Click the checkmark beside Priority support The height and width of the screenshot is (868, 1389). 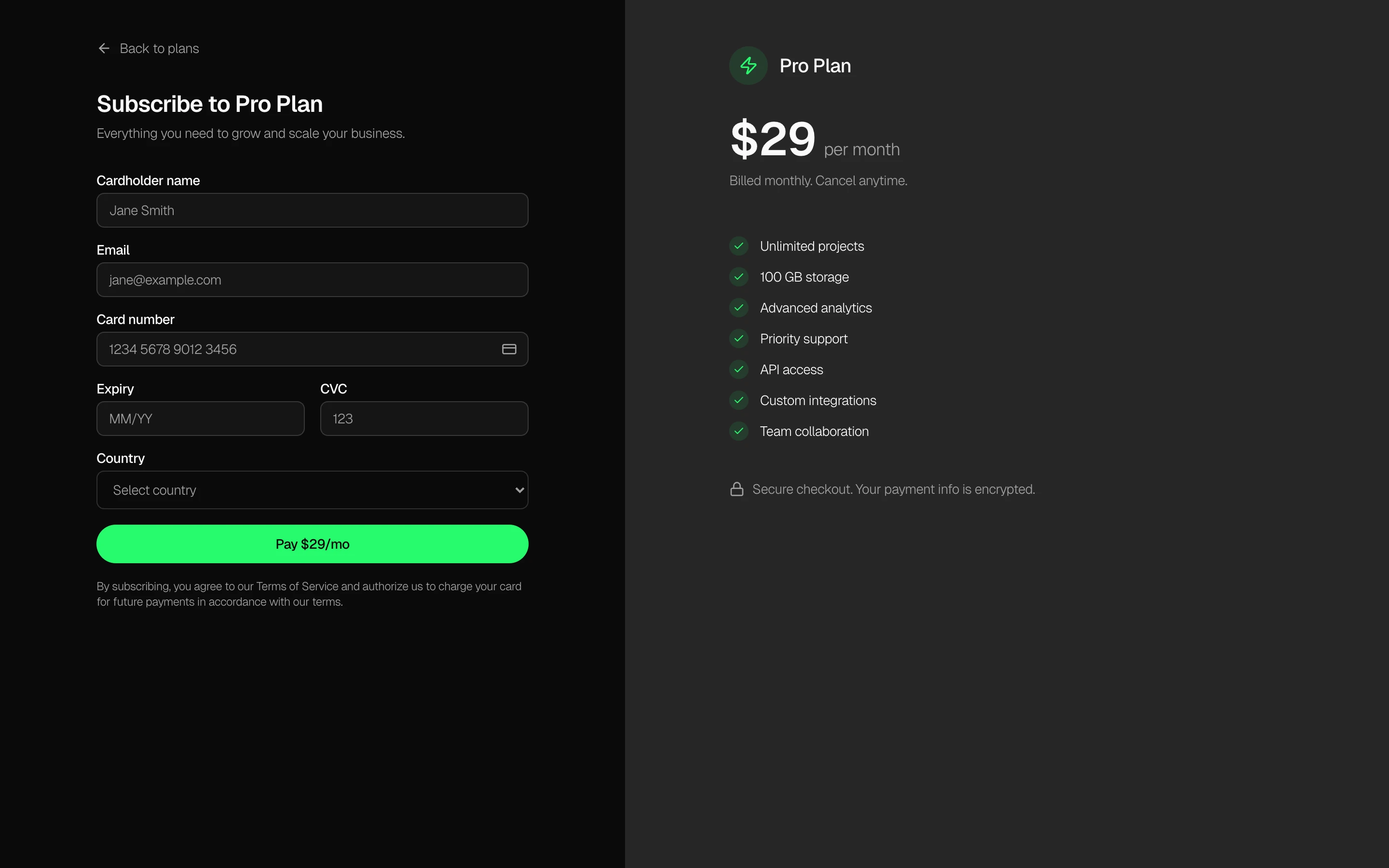coord(739,339)
